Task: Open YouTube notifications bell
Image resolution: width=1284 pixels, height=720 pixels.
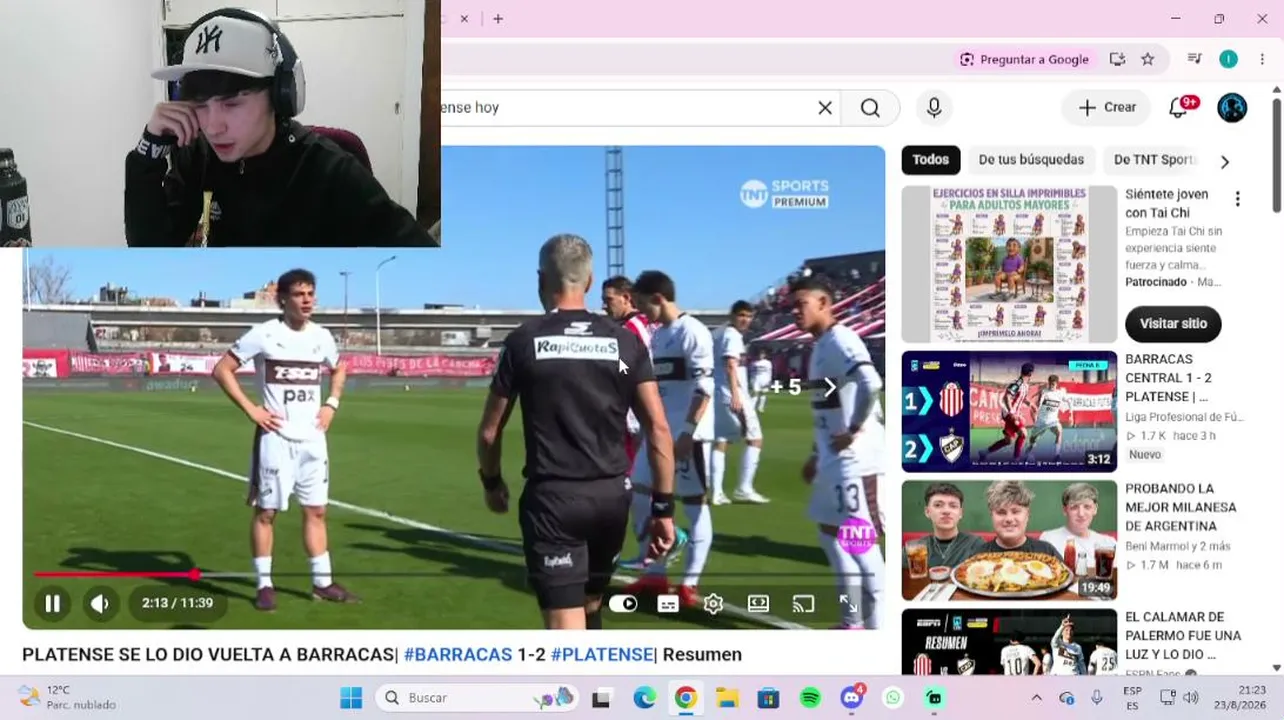Action: (1179, 108)
